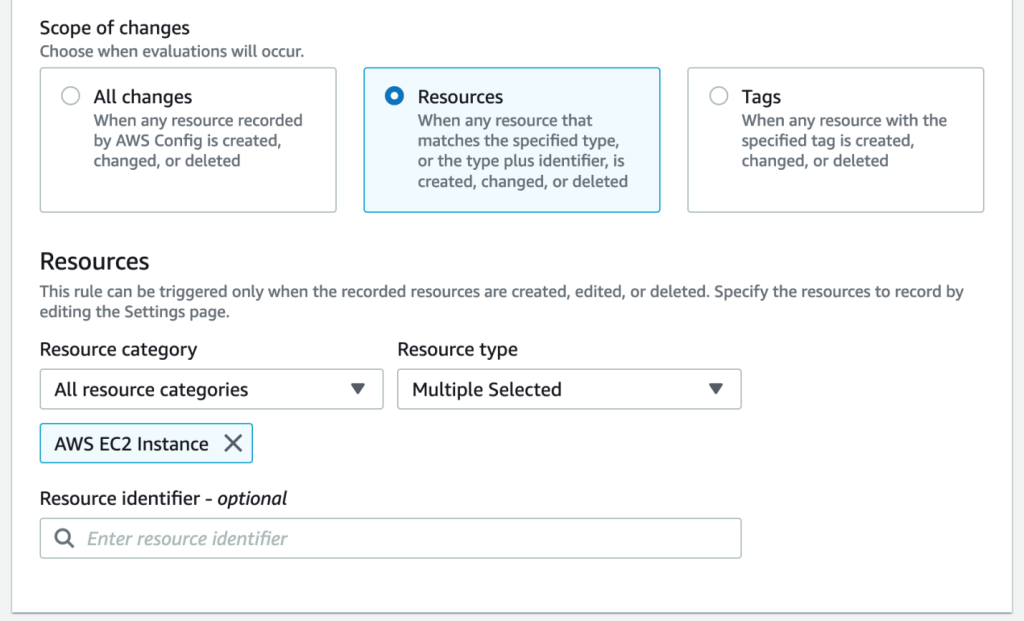Click the Resource category dropdown arrow icon

(x=359, y=389)
